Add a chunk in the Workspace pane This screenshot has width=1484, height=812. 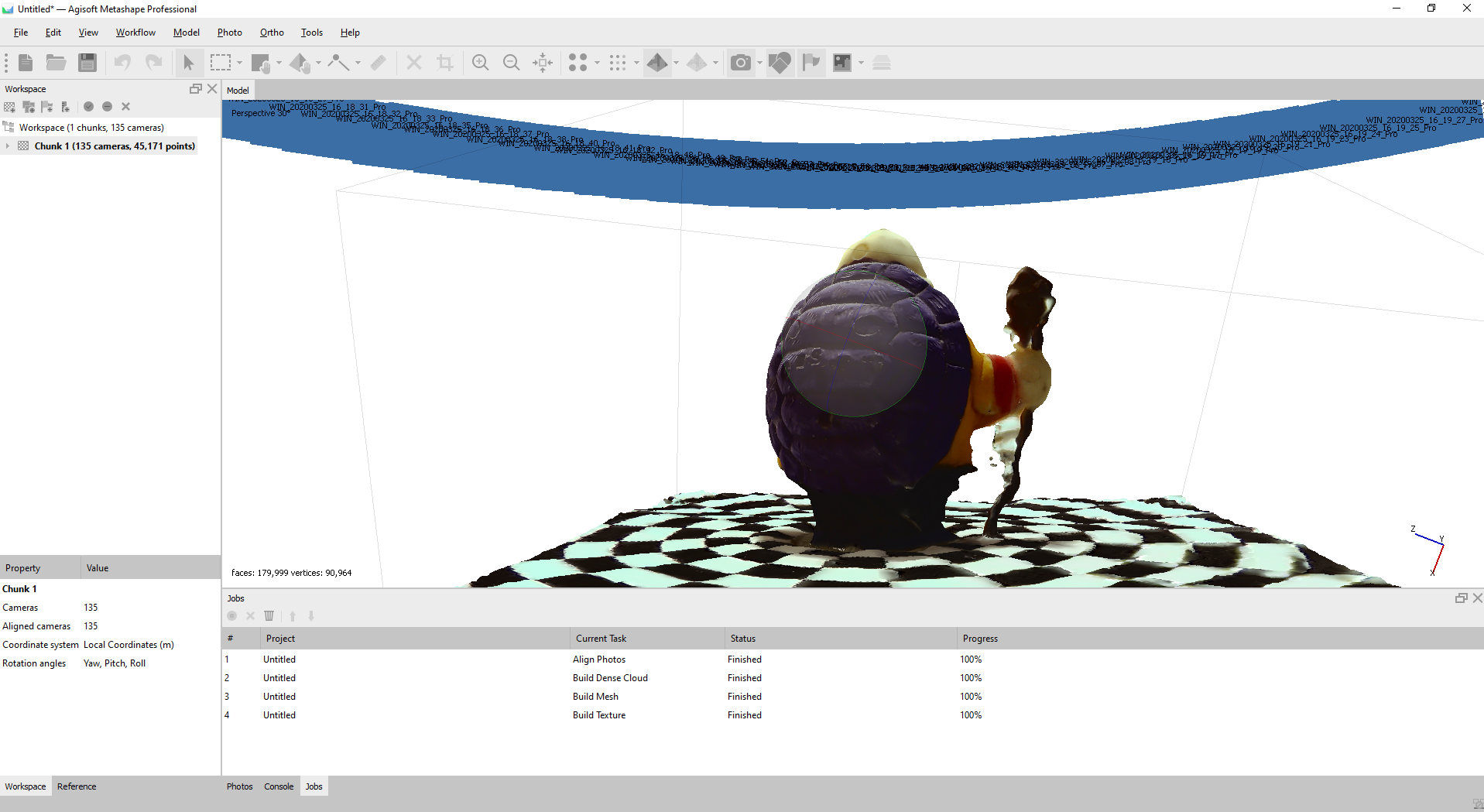[x=9, y=107]
